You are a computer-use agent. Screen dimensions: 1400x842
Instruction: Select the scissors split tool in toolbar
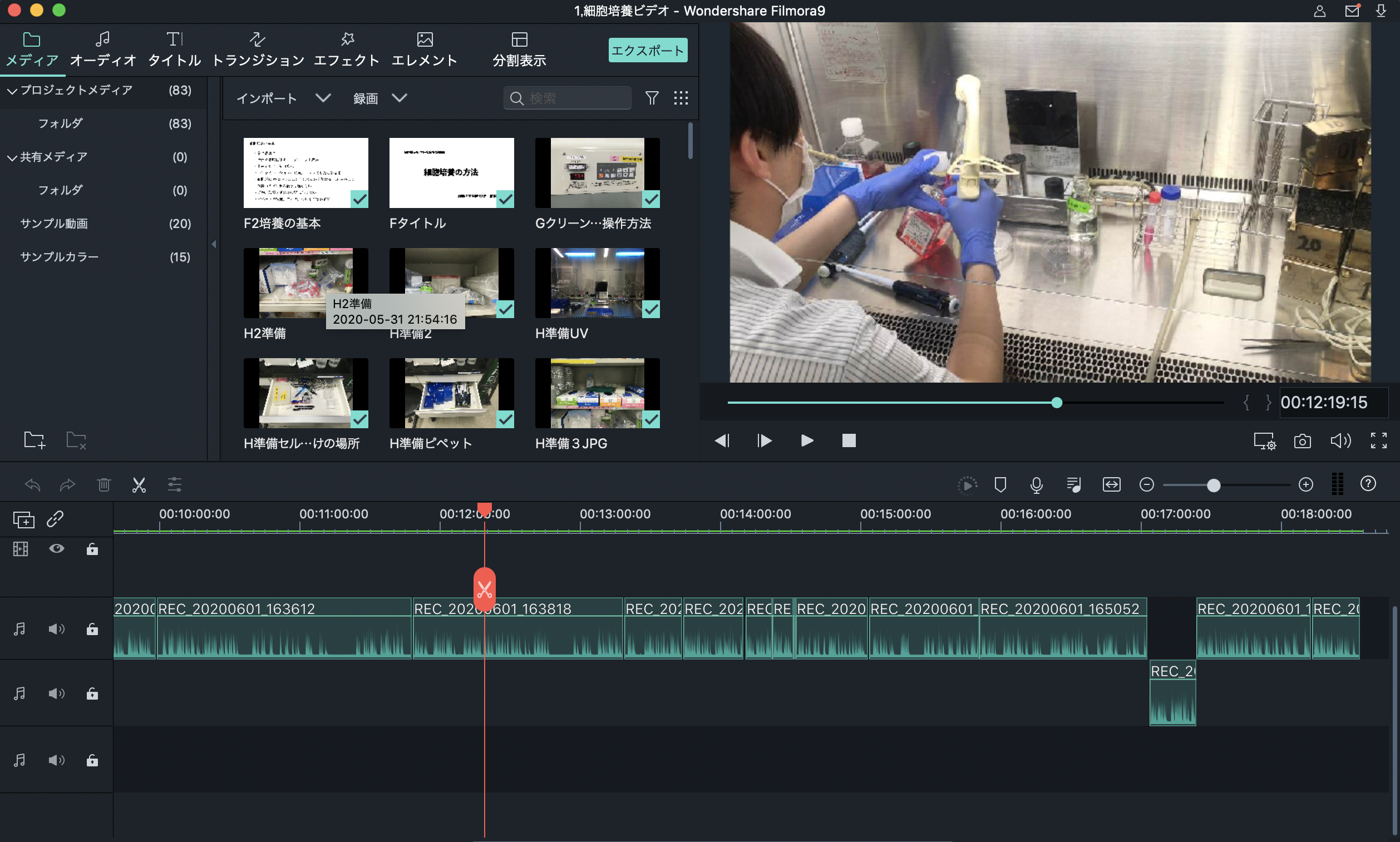(x=139, y=484)
